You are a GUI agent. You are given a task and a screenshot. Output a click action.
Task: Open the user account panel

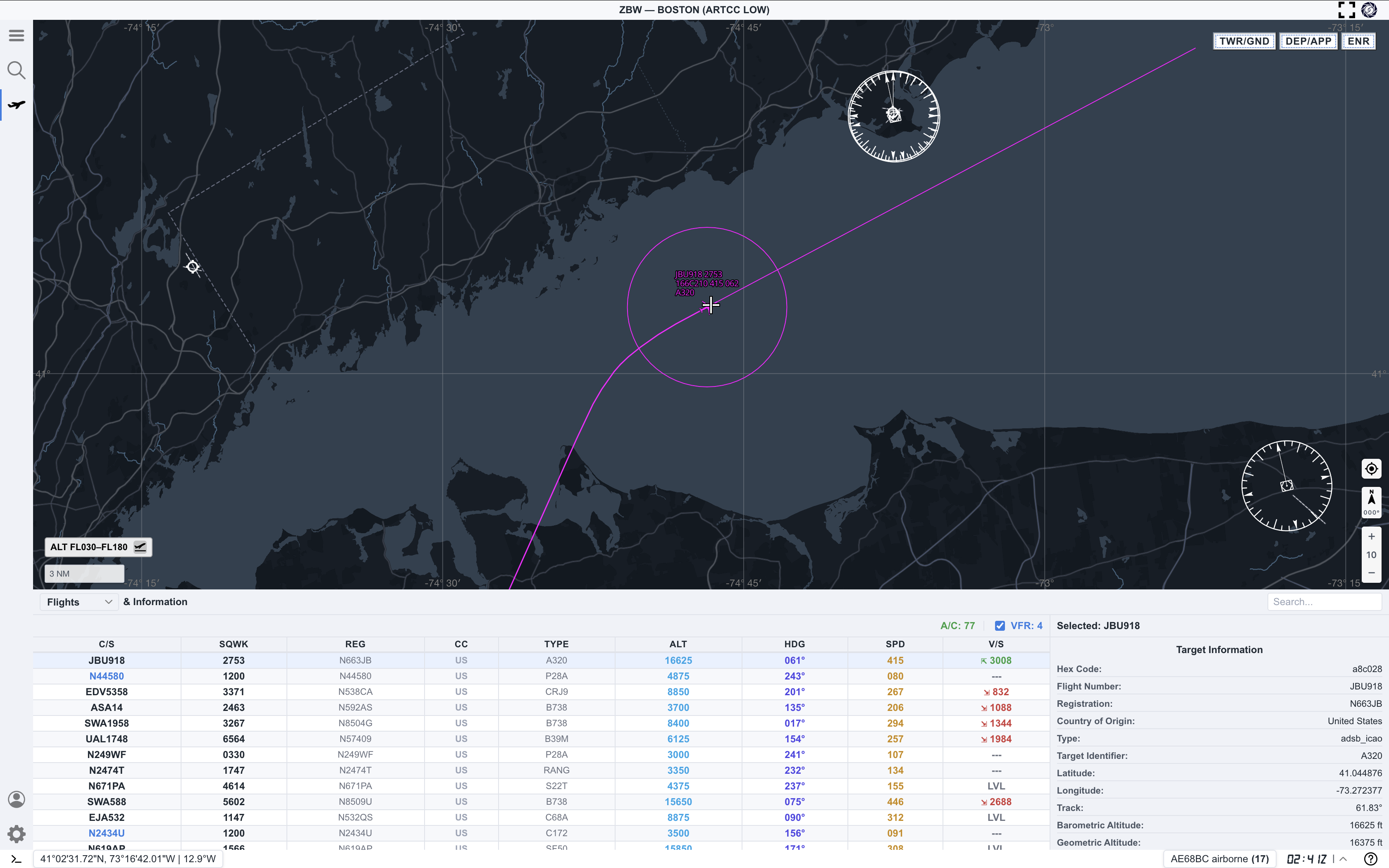pos(16,799)
